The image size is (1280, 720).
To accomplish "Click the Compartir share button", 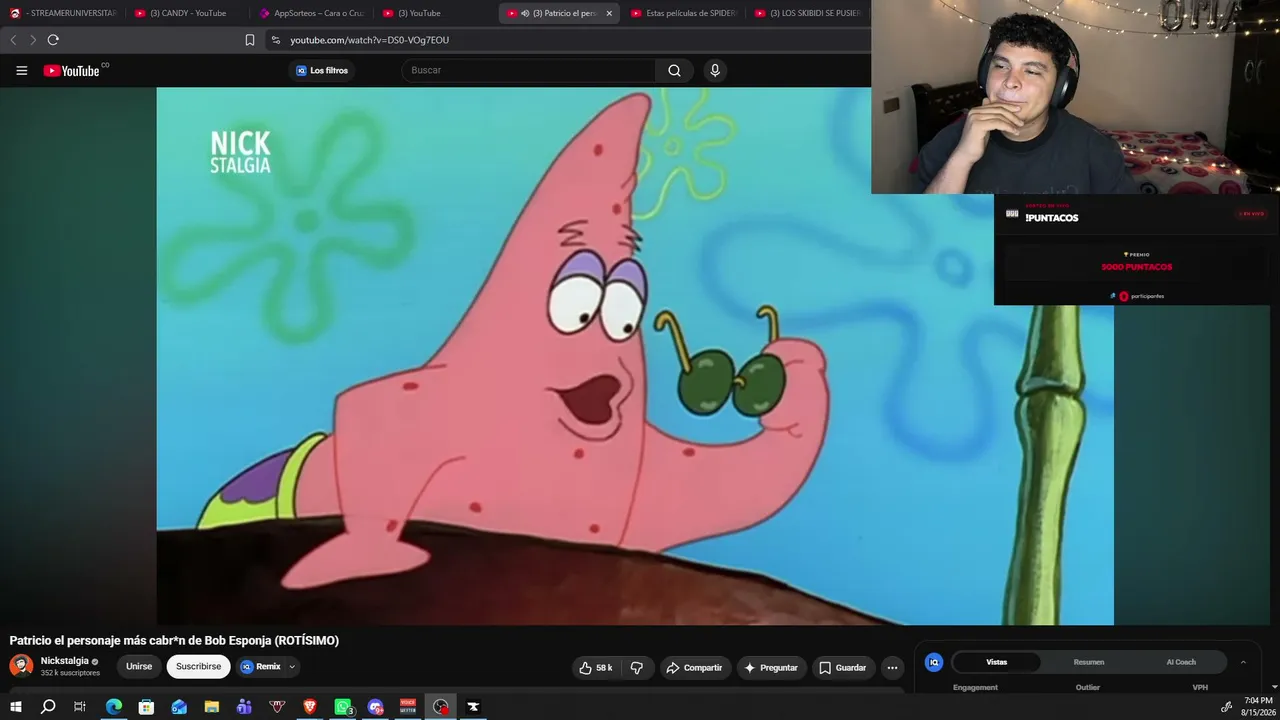I will pyautogui.click(x=695, y=668).
